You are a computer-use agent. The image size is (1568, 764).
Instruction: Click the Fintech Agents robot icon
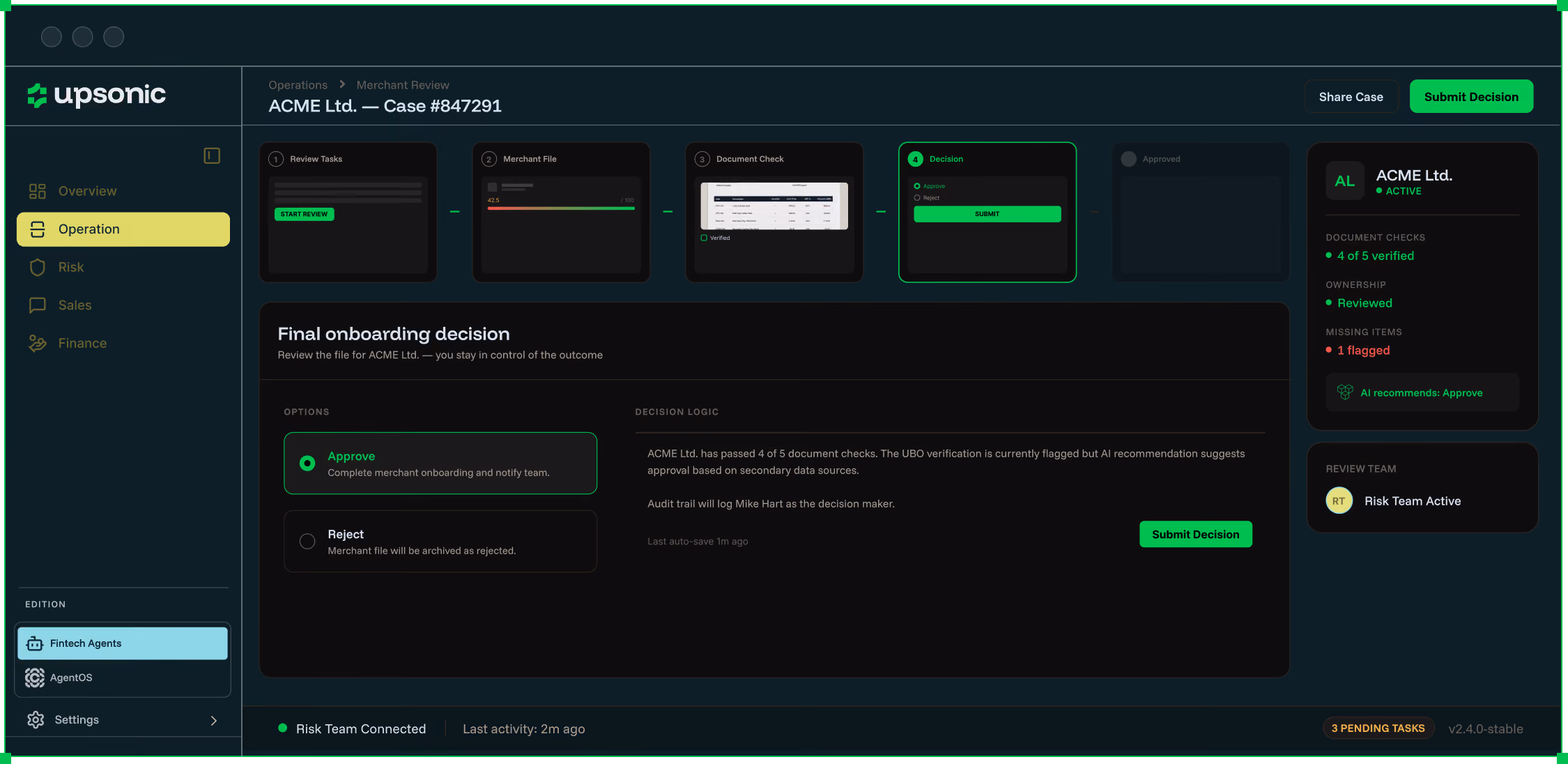tap(35, 643)
